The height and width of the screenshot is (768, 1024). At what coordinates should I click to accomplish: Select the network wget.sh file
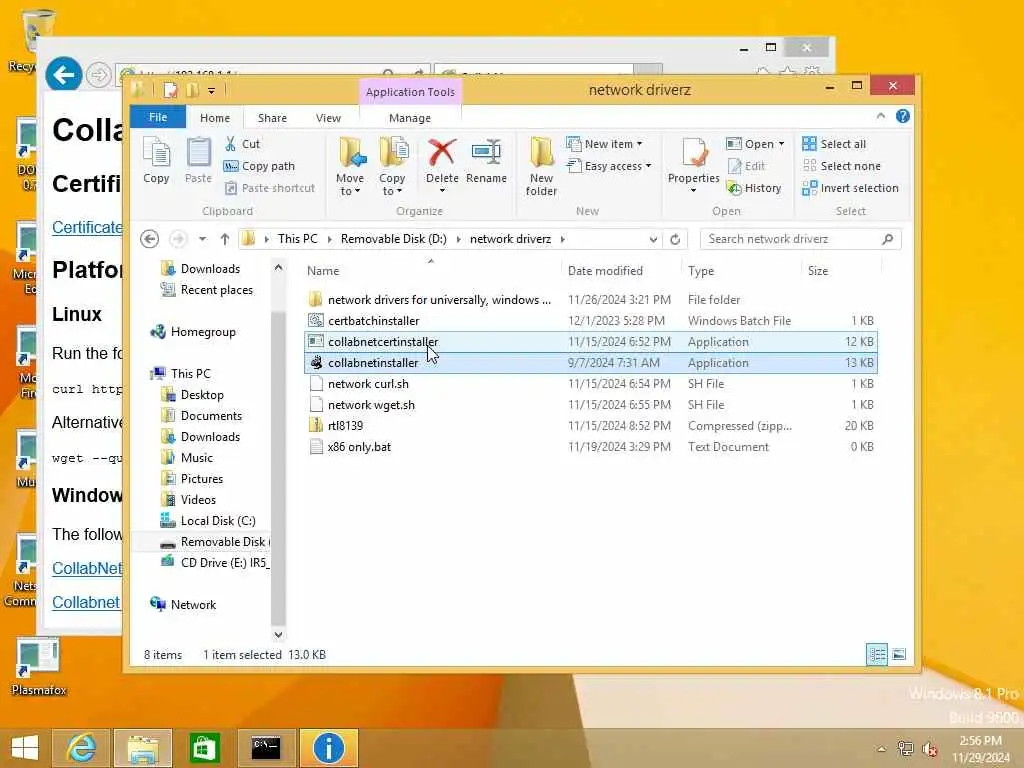(x=590, y=405)
